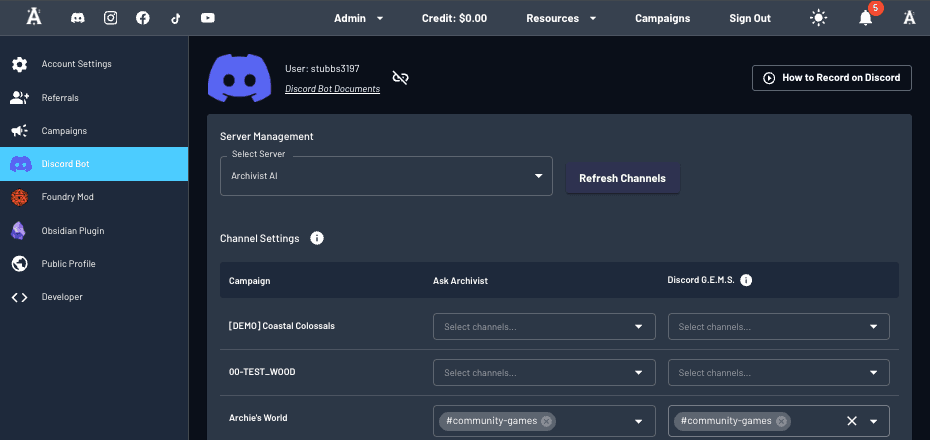Screen dimensions: 930x440
Task: Open How to Record on Discord
Action: 832,78
